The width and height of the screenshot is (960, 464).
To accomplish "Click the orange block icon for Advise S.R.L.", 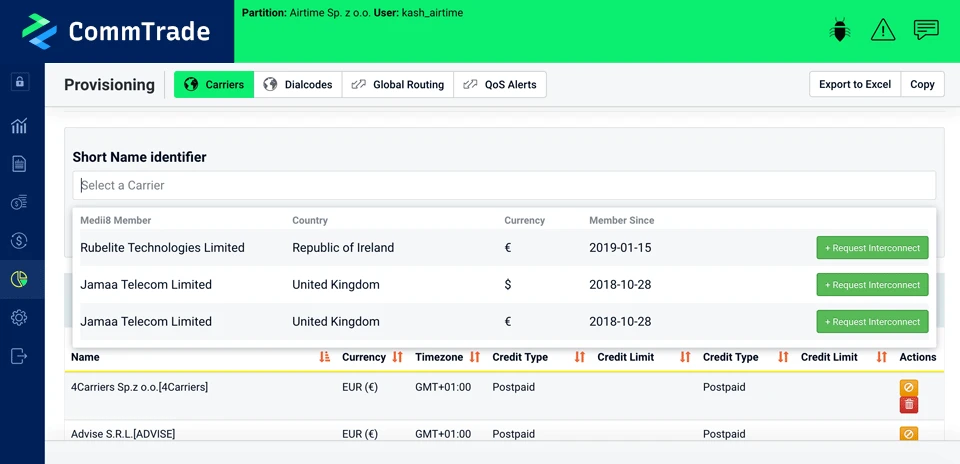I will pos(909,433).
